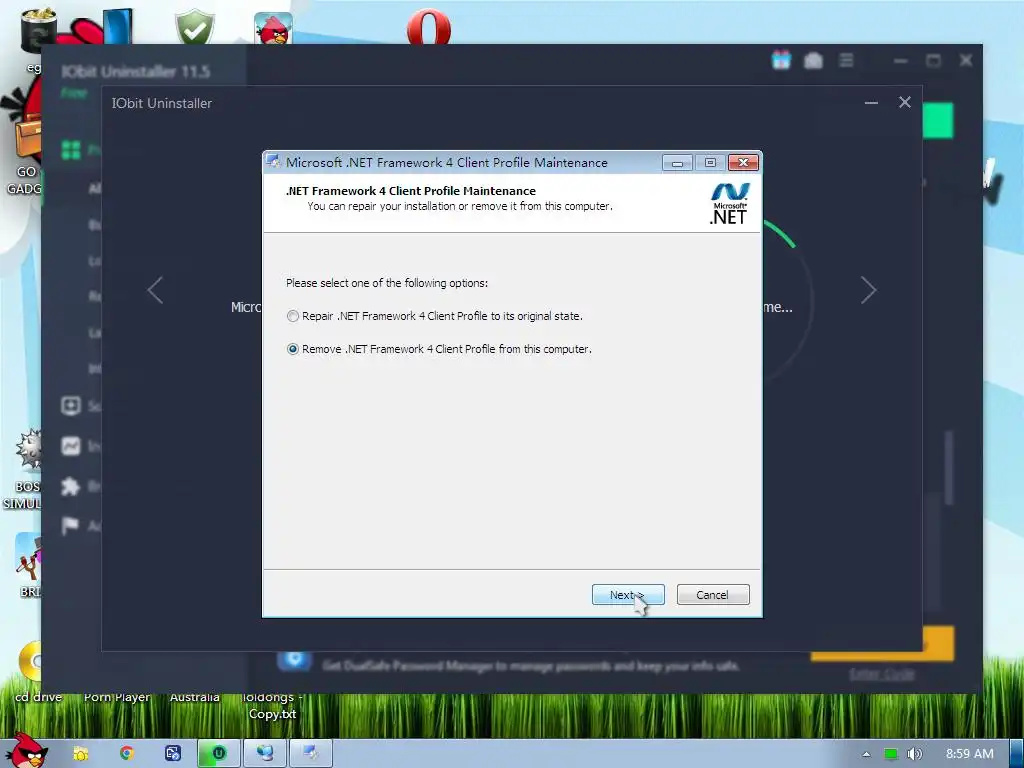Click the Next button in .NET Maintenance dialog

coord(628,595)
